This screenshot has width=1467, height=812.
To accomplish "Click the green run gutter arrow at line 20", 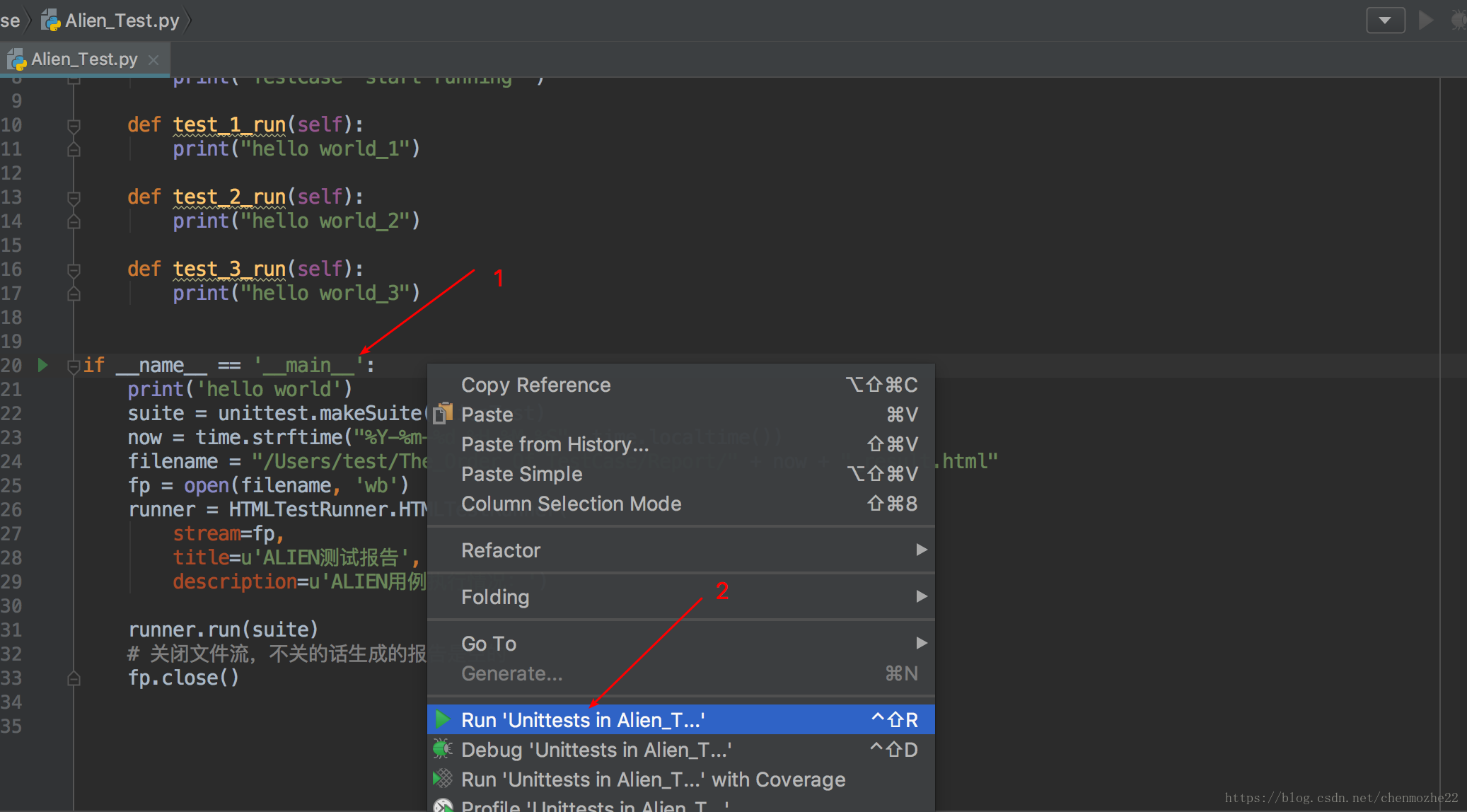I will click(42, 365).
